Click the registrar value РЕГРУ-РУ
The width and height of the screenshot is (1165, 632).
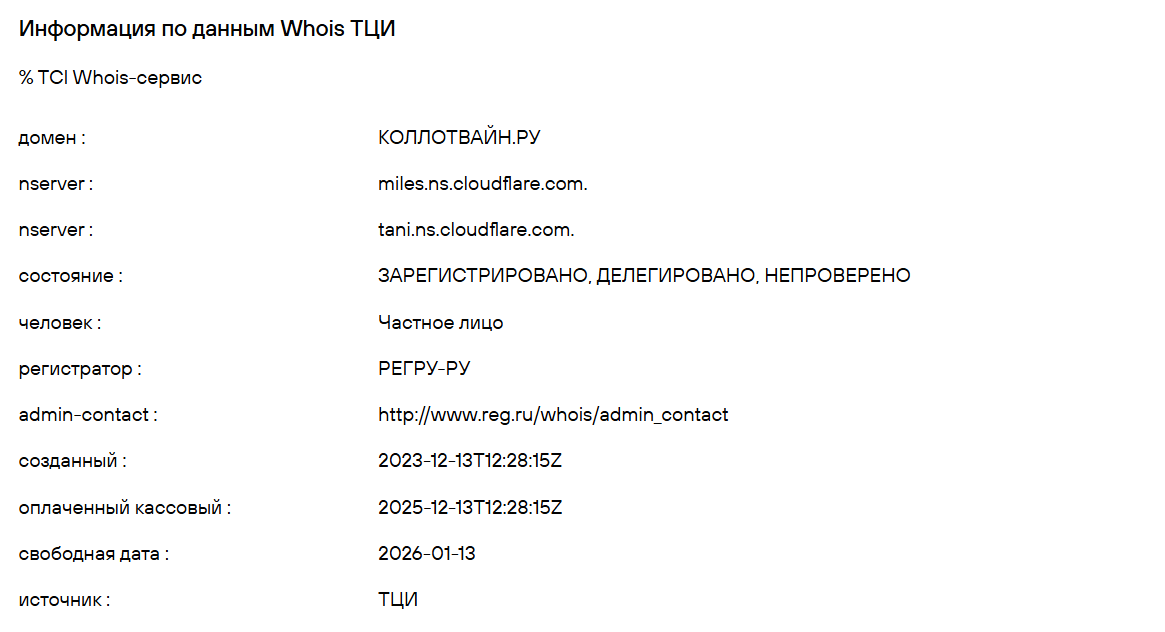pos(424,369)
